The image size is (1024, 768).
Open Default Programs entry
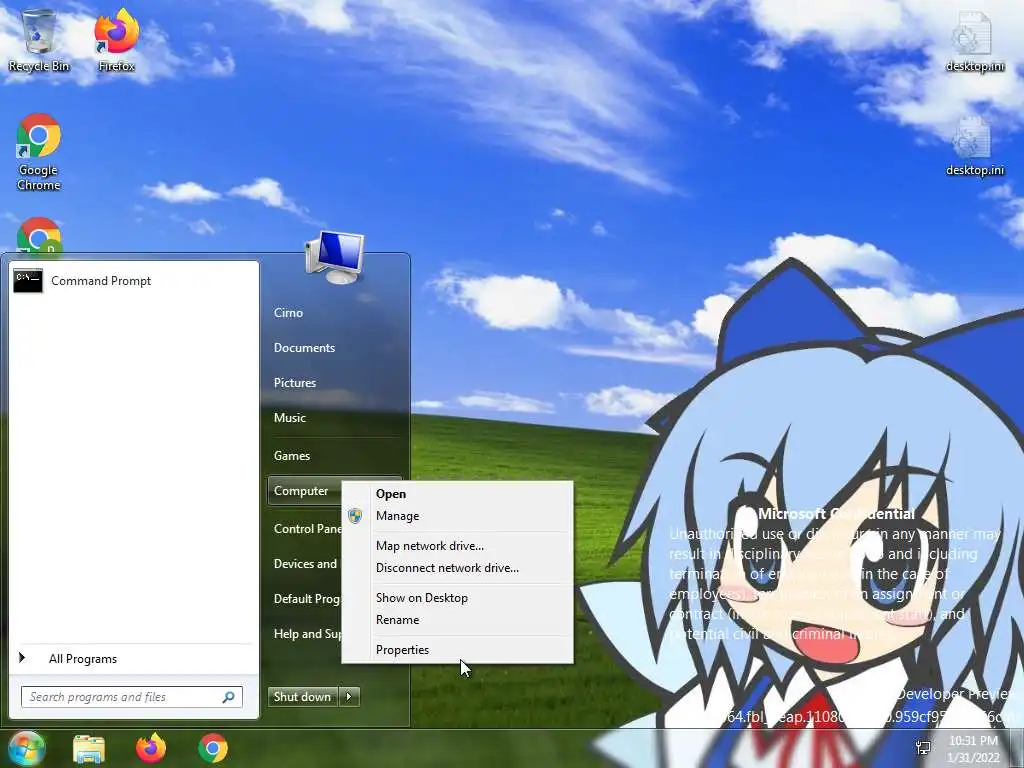click(x=307, y=599)
